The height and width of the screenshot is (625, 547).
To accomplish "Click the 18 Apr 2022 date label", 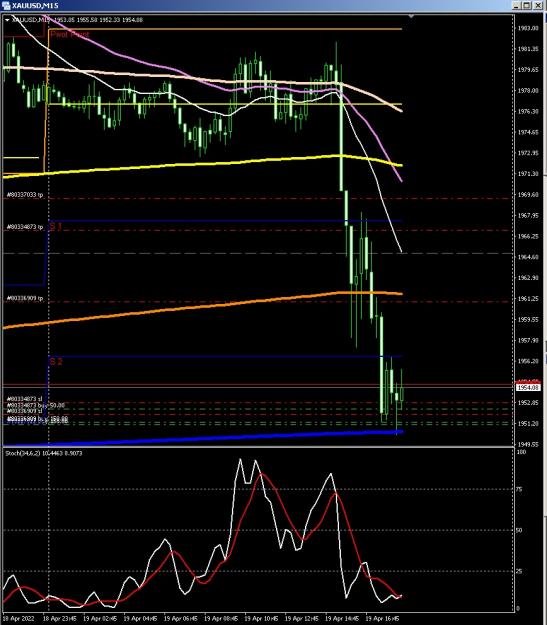I will point(18,619).
